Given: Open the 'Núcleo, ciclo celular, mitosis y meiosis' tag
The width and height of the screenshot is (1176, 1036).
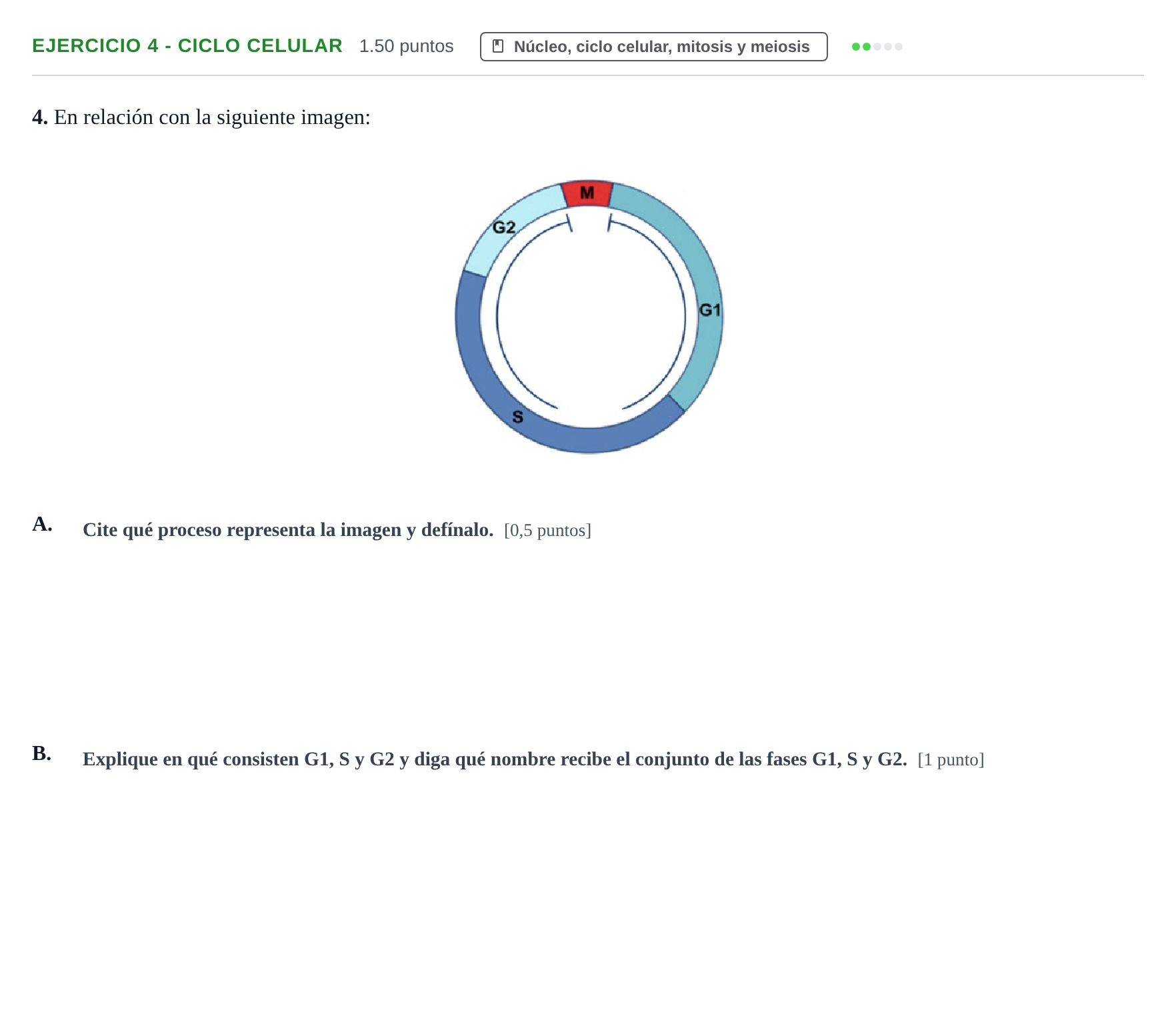Looking at the screenshot, I should tap(653, 47).
